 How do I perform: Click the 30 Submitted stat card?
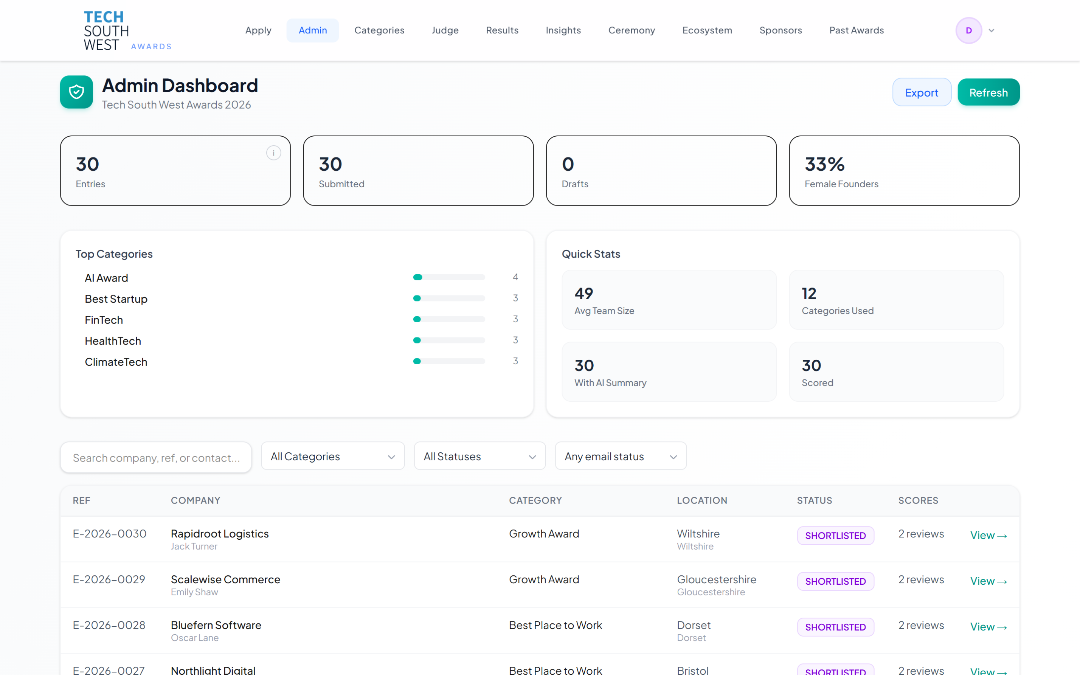coord(418,171)
